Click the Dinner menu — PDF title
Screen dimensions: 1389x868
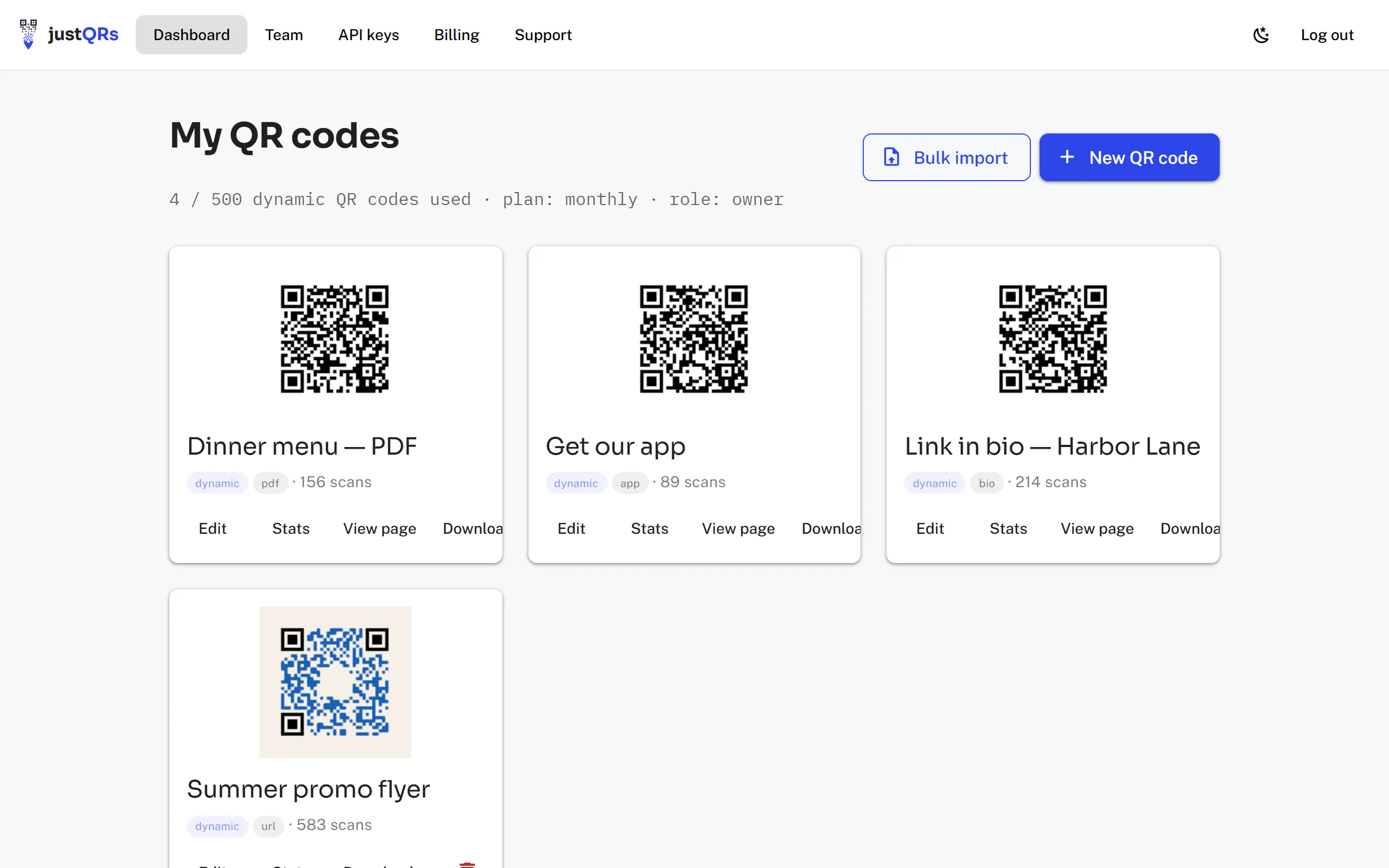pos(302,446)
